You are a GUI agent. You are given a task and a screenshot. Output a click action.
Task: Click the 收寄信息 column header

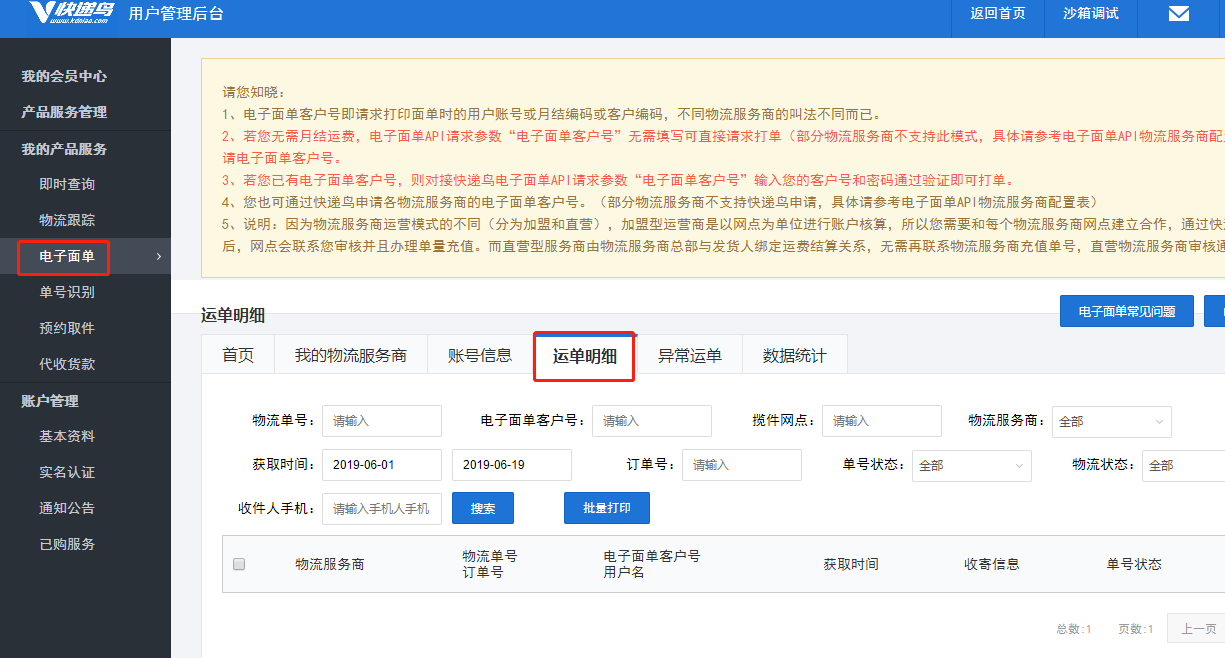point(992,564)
